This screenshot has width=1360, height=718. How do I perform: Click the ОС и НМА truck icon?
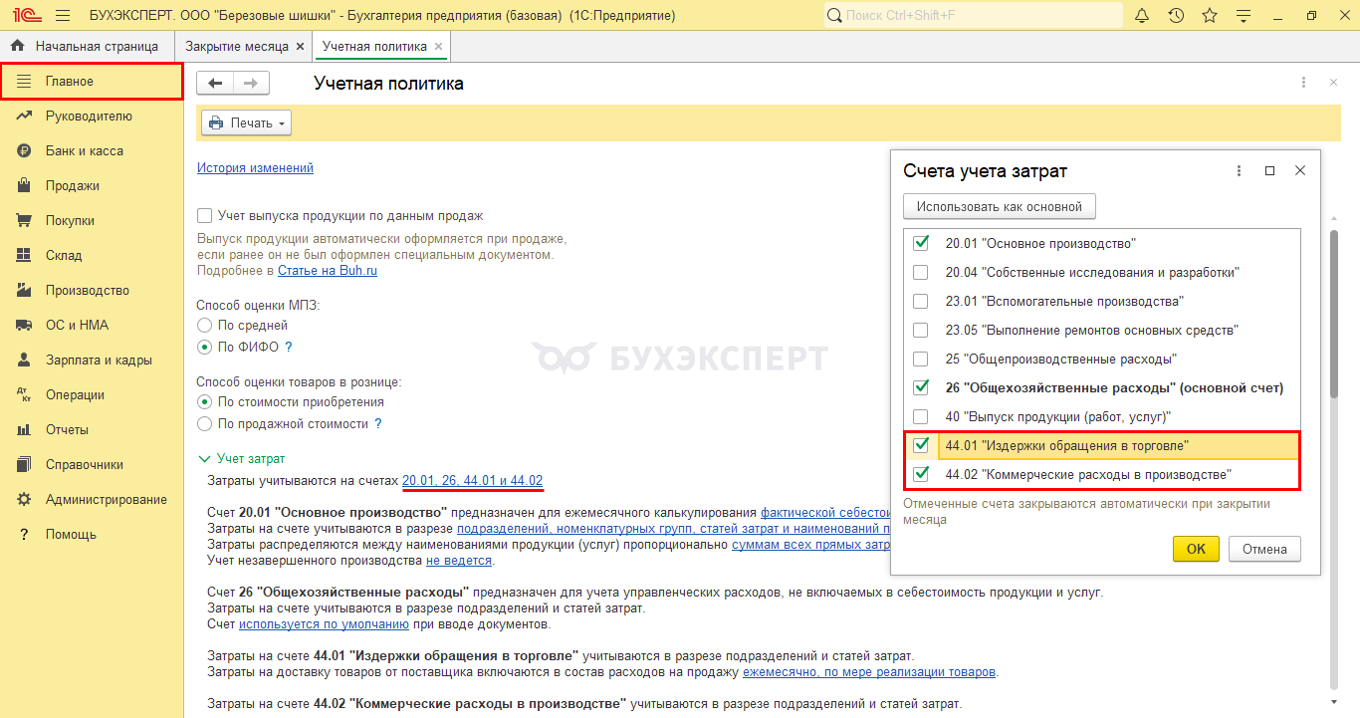click(x=24, y=325)
